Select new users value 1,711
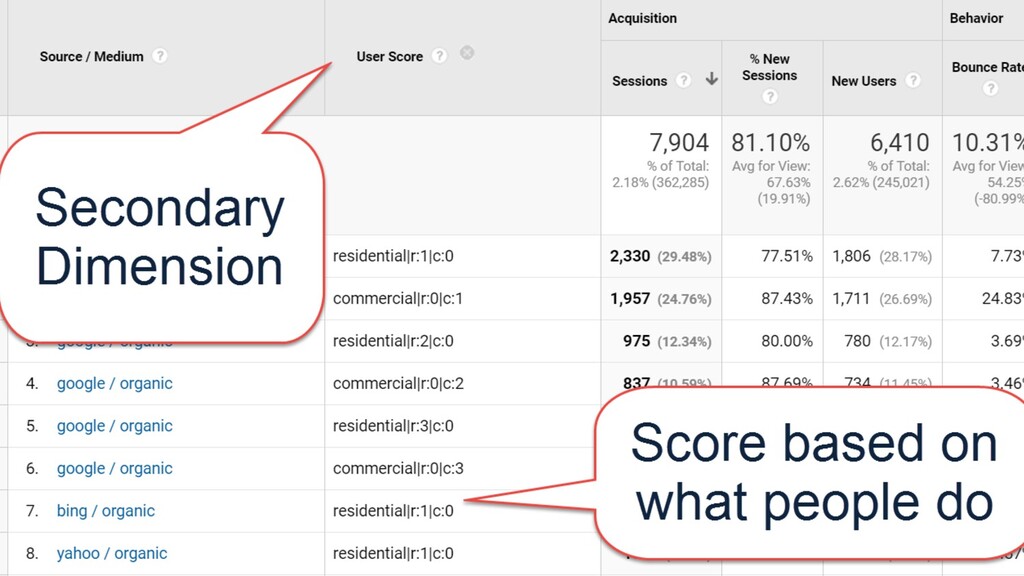The image size is (1024, 576). [852, 298]
